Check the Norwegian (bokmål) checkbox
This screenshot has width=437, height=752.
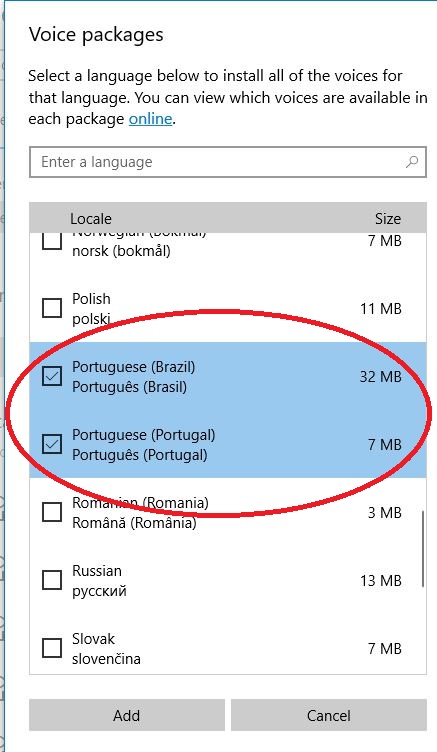pos(52,241)
